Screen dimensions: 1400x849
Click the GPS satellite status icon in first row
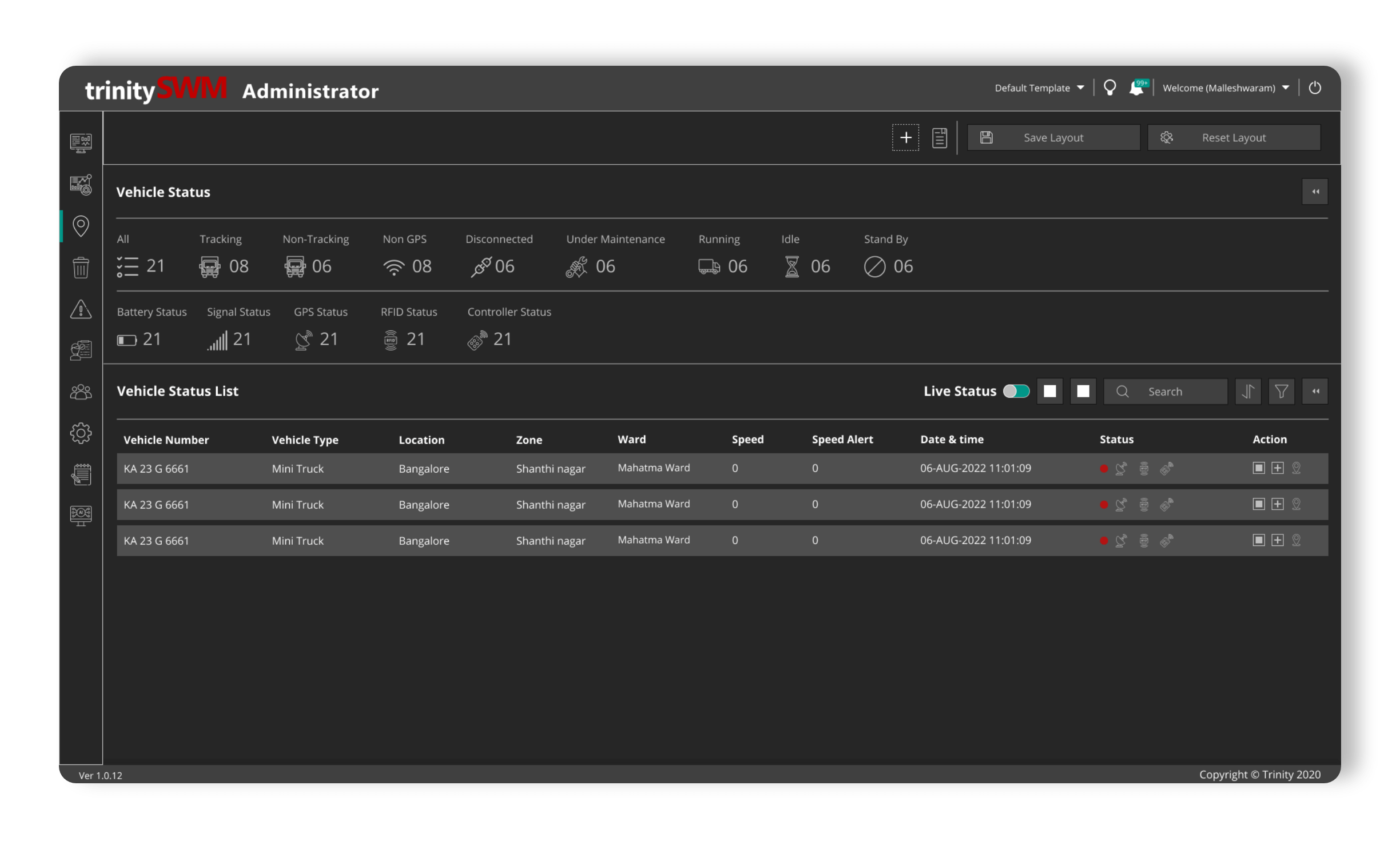coord(1121,468)
